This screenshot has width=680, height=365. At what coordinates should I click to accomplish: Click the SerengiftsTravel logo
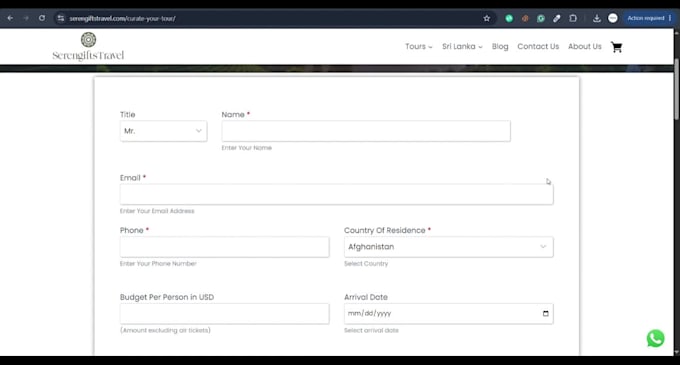coord(88,47)
